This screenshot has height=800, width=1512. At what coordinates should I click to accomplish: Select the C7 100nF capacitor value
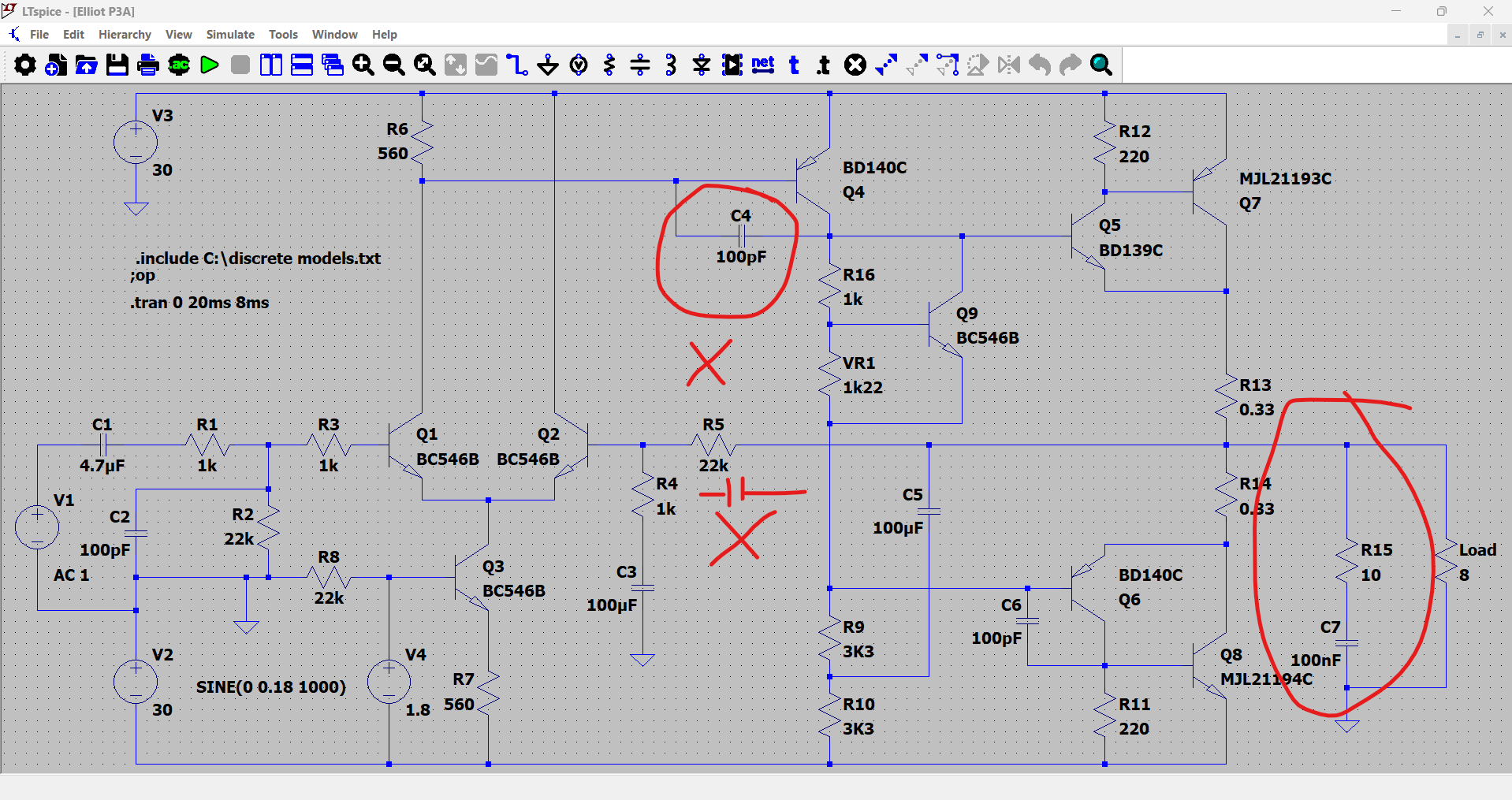1316,660
